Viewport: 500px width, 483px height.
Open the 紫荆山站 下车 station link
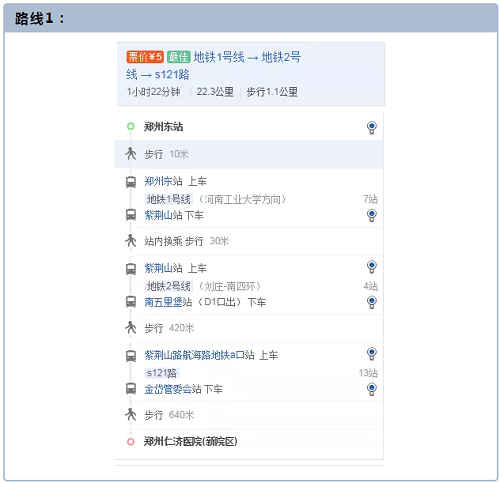(163, 215)
